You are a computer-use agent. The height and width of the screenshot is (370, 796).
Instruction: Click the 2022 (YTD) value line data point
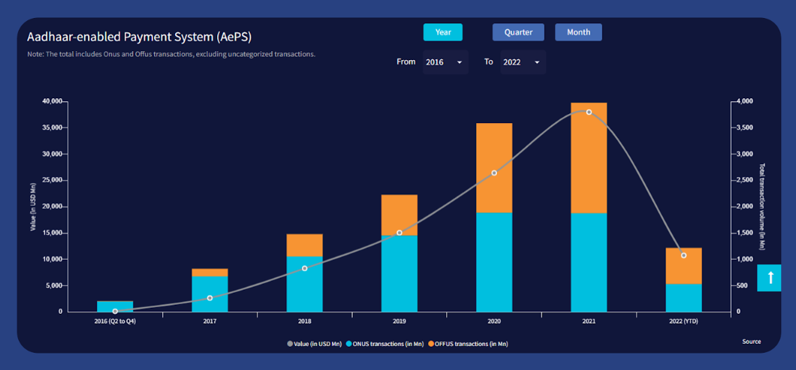683,255
